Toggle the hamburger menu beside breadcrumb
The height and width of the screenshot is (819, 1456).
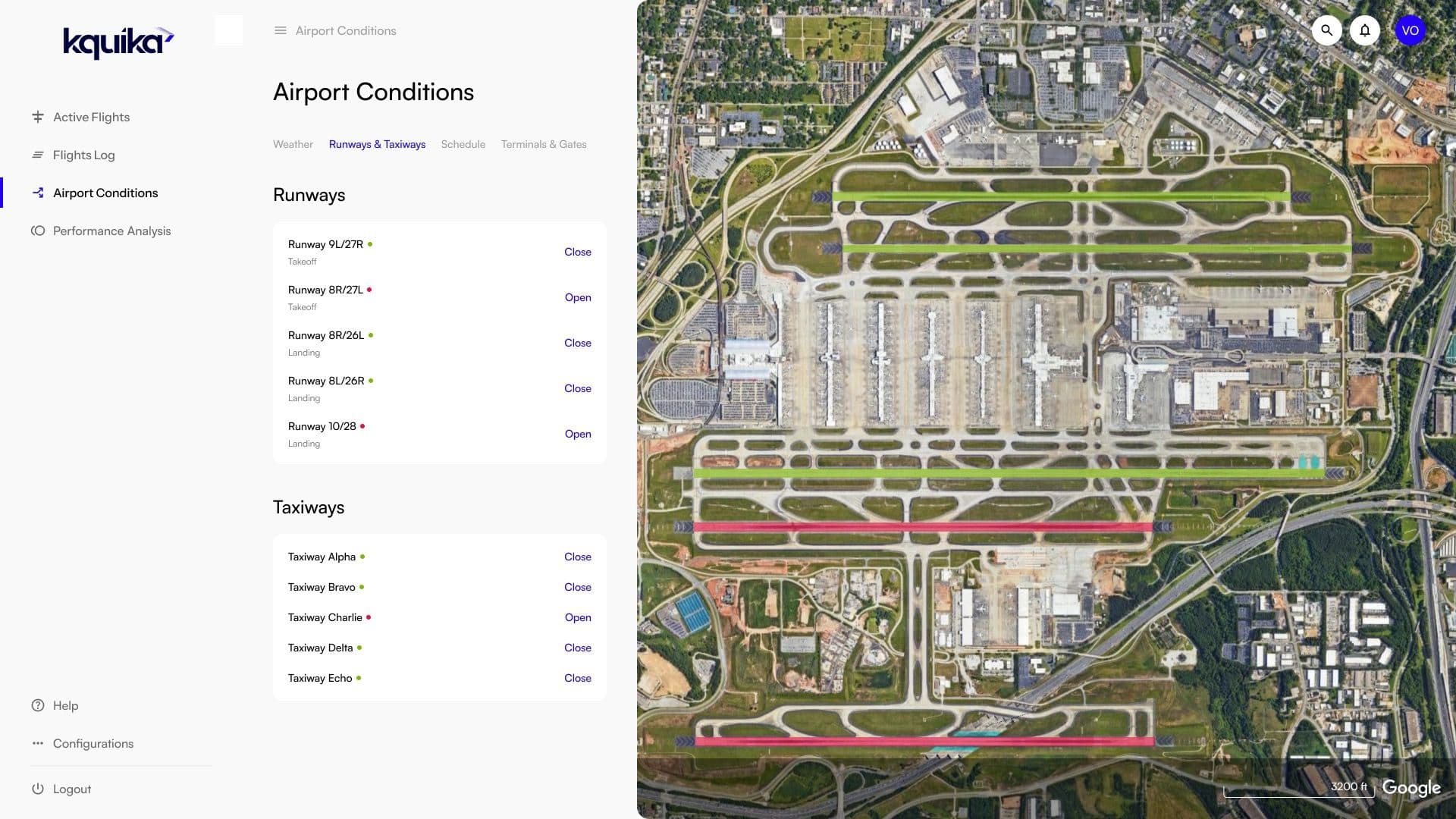281,30
